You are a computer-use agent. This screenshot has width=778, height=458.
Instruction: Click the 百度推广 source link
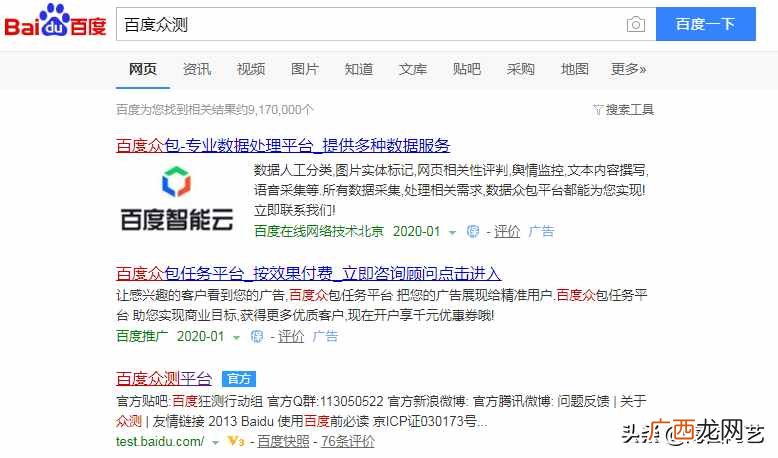(142, 336)
